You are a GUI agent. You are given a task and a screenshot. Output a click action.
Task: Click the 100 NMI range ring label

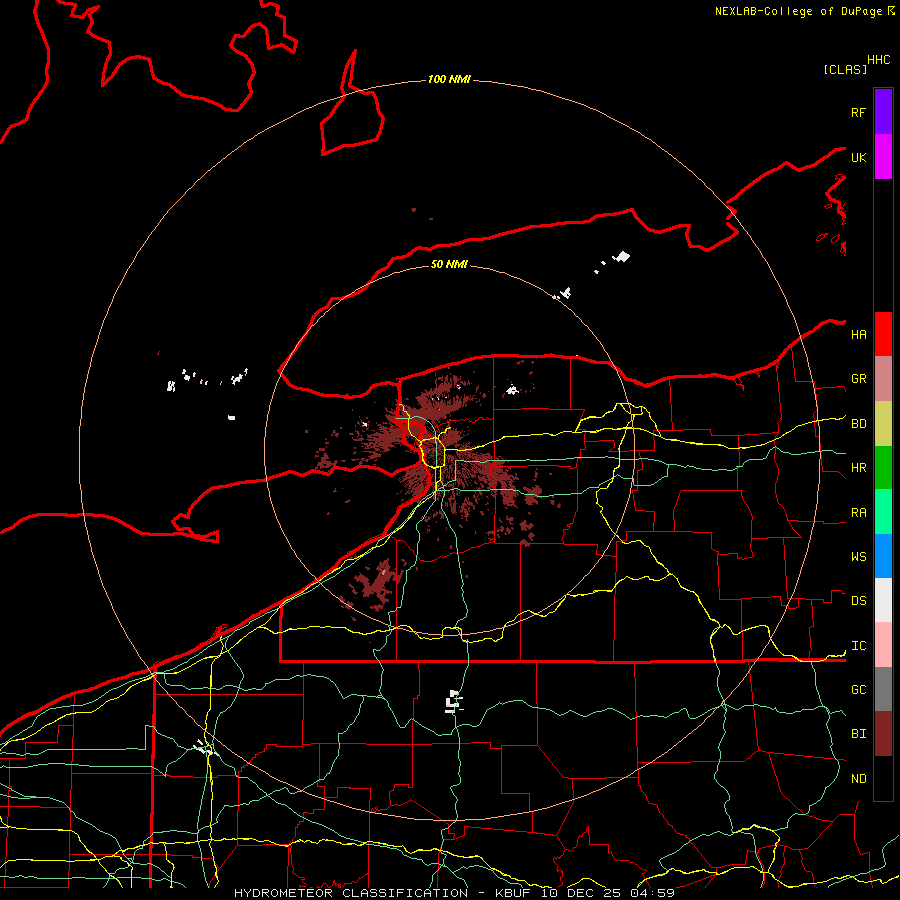pos(449,79)
